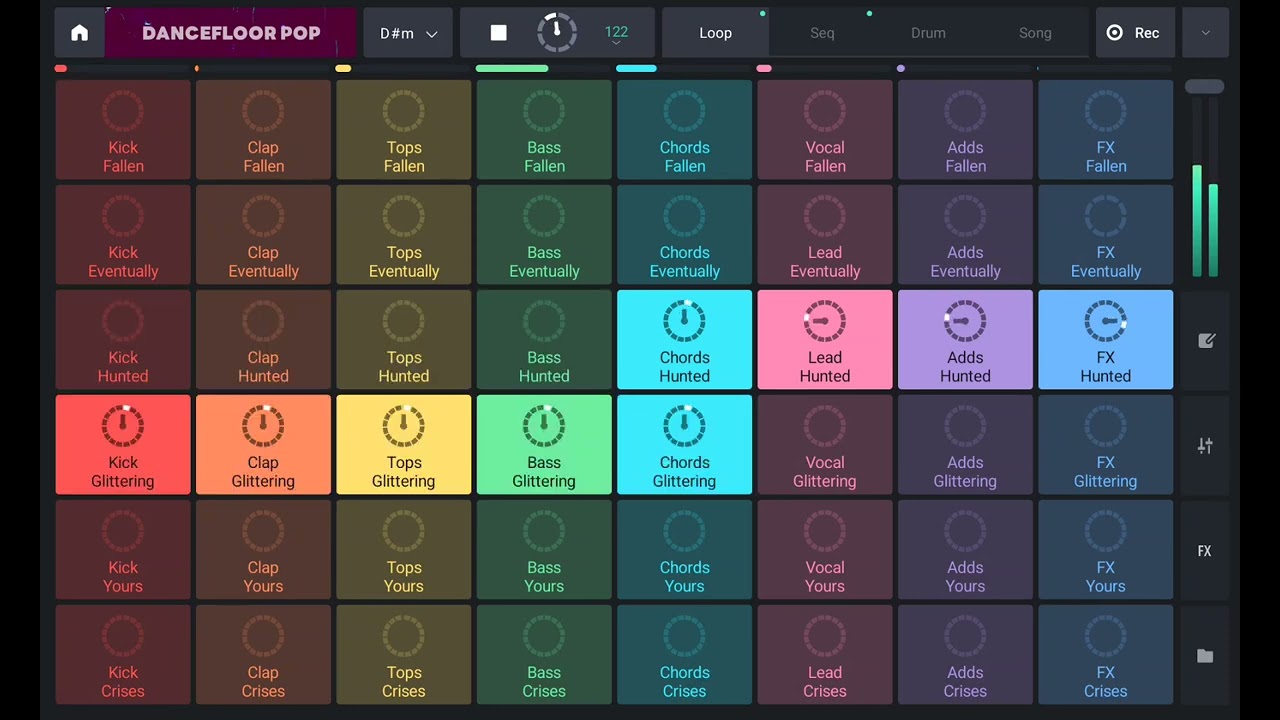Trigger the Bass Yours pad

544,550
